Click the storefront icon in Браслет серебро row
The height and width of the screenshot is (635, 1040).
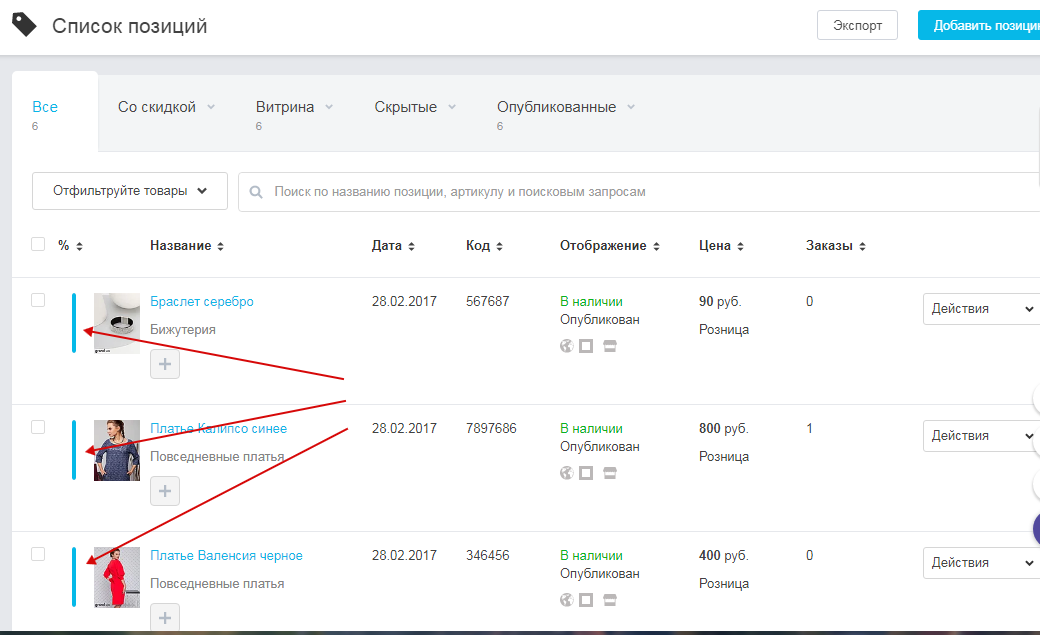(610, 346)
